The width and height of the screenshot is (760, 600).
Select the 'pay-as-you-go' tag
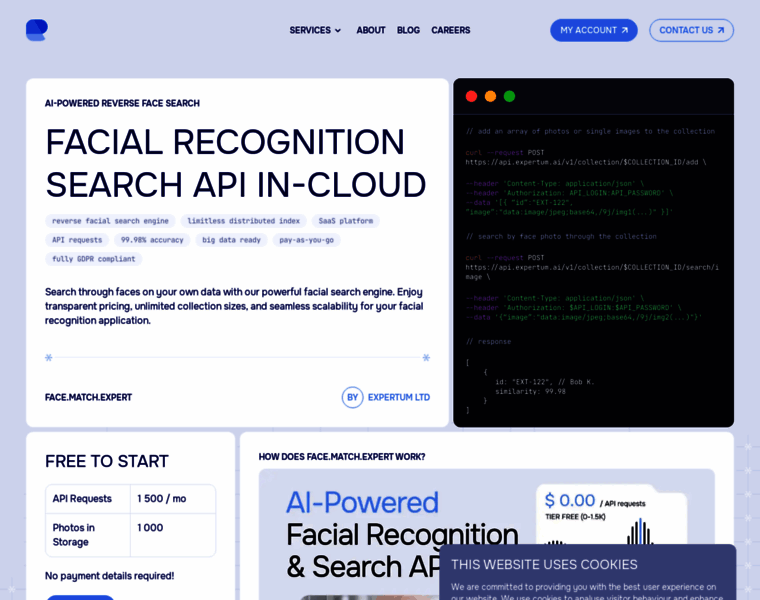(x=306, y=240)
